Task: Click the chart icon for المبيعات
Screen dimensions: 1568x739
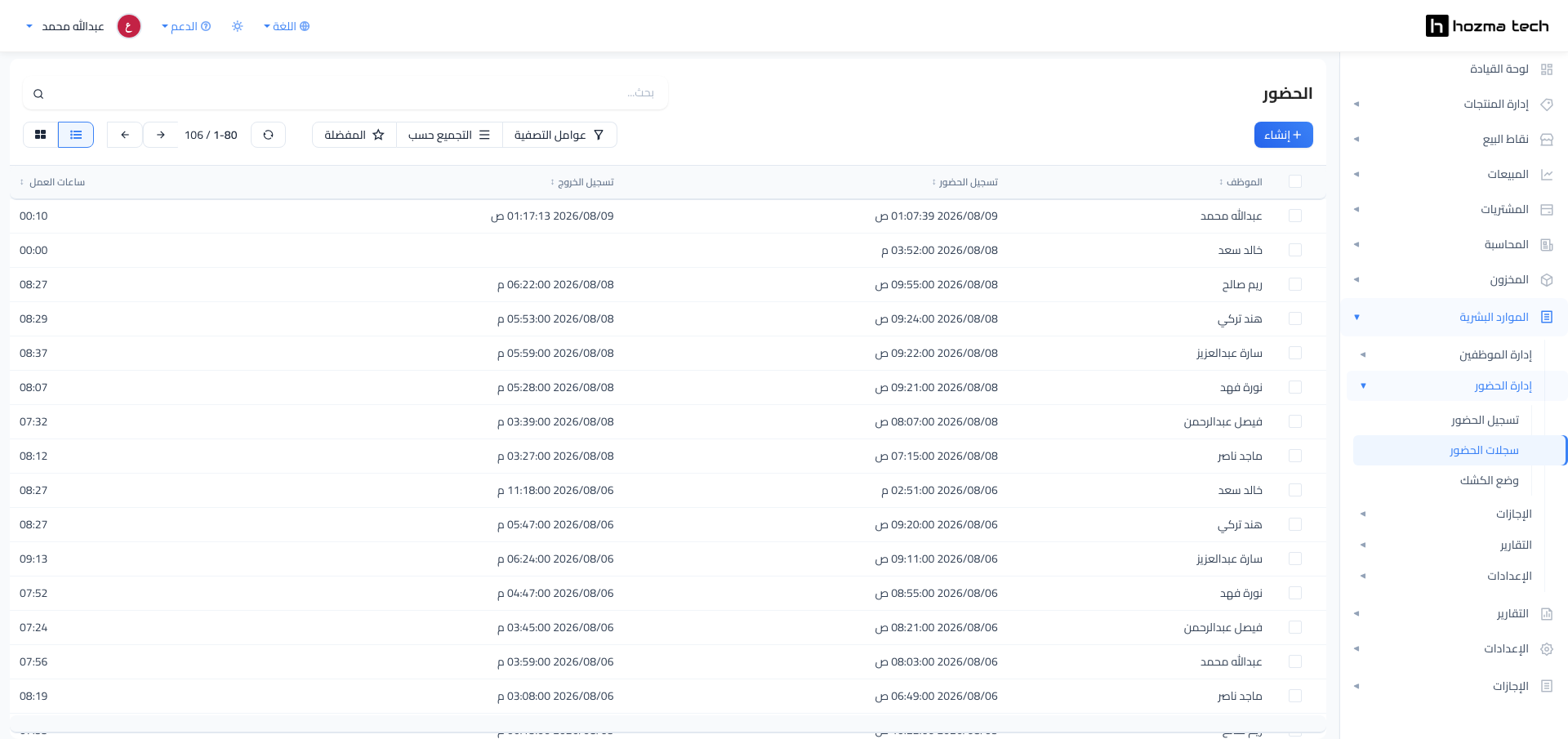Action: click(x=1546, y=175)
